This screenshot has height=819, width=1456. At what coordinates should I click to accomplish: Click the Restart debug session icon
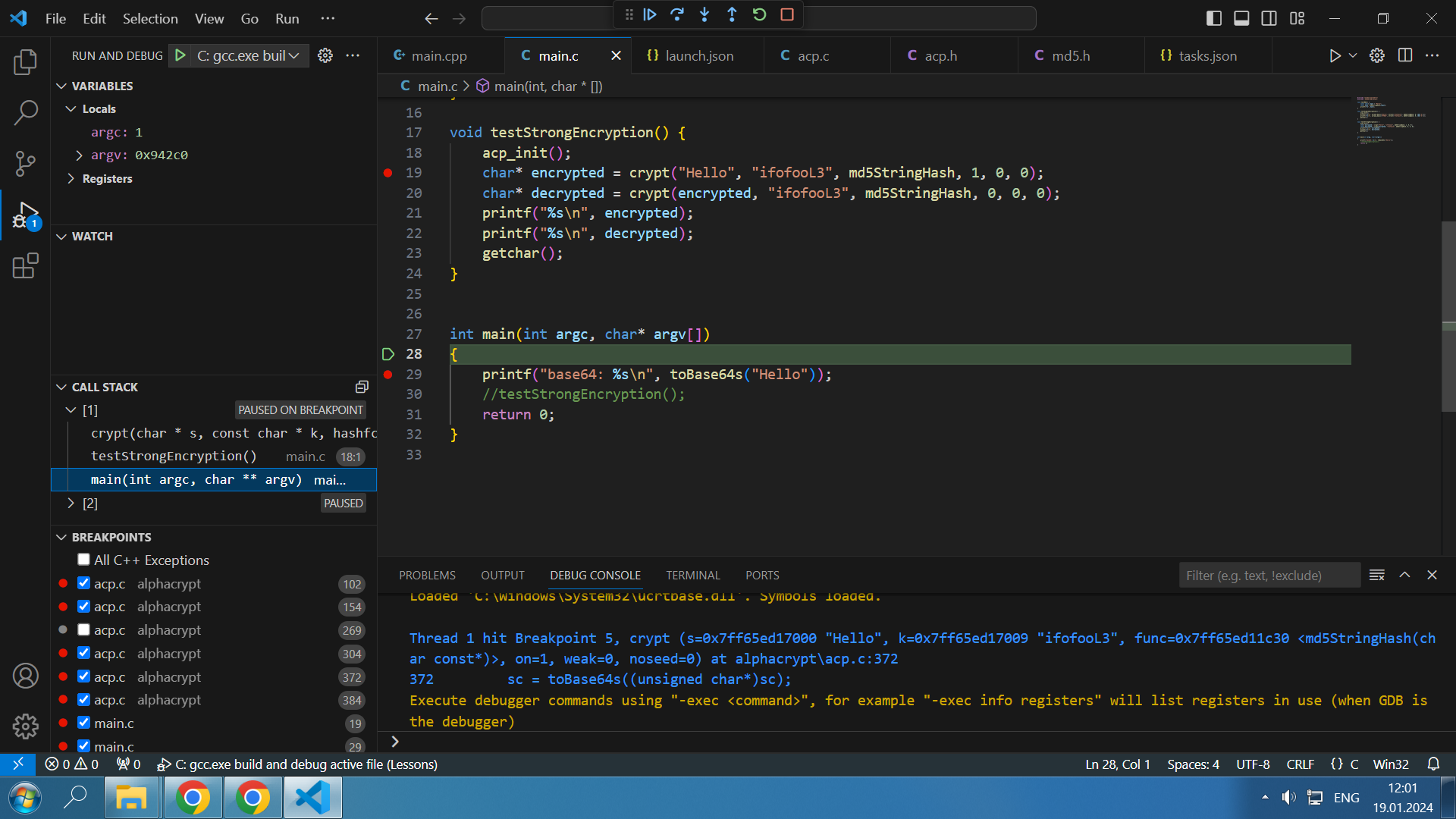(x=759, y=14)
